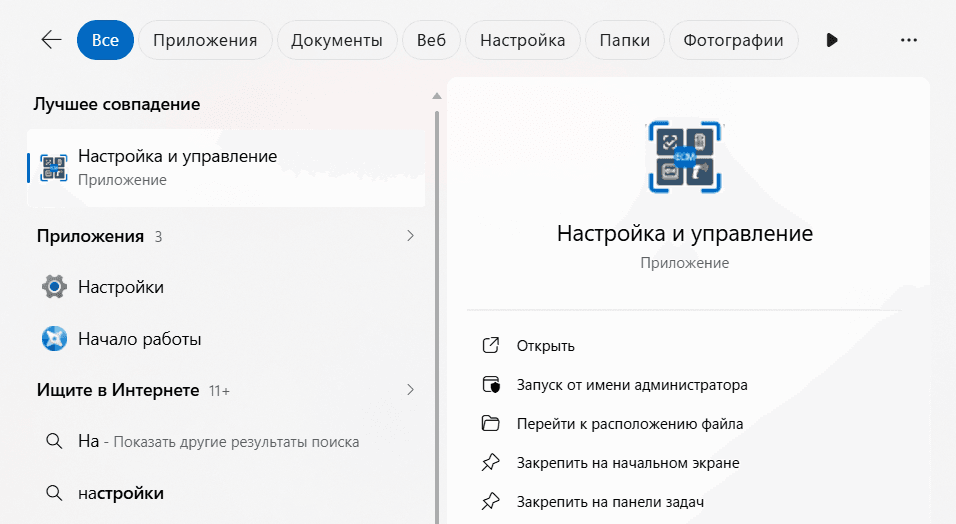Select the Настройка и управление best match
This screenshot has width=956, height=524.
226,168
